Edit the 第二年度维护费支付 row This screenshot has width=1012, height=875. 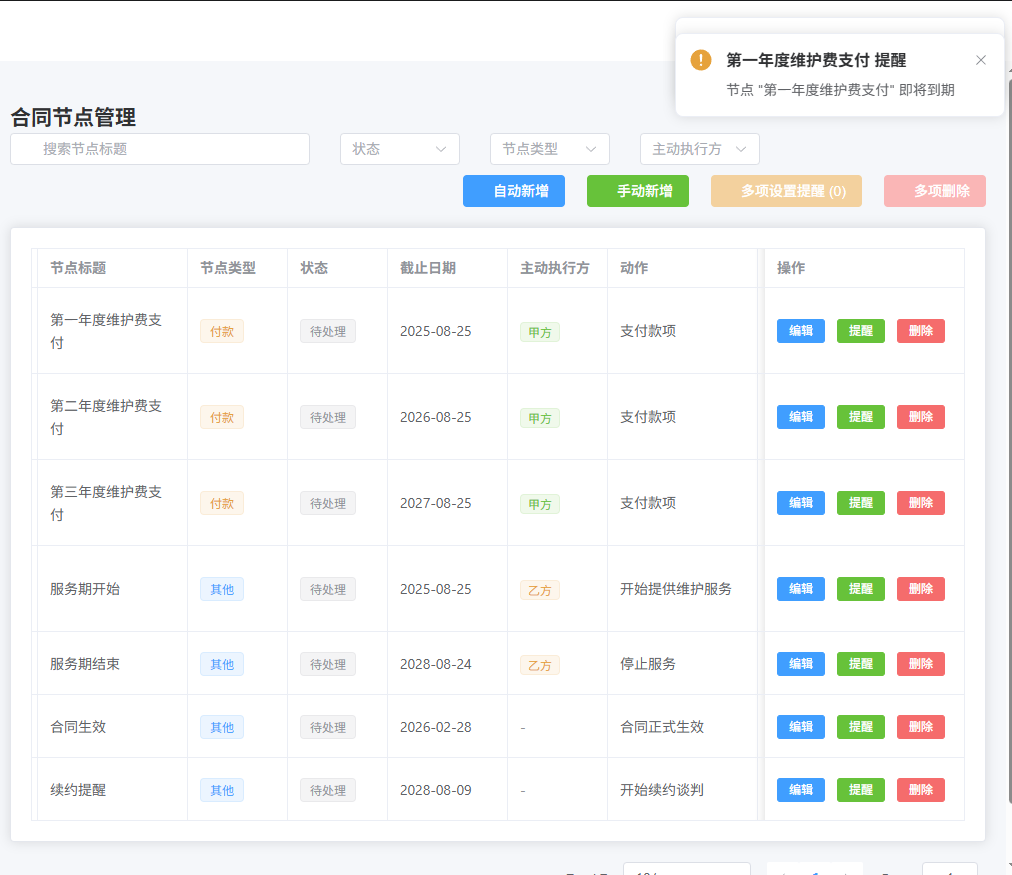(800, 417)
